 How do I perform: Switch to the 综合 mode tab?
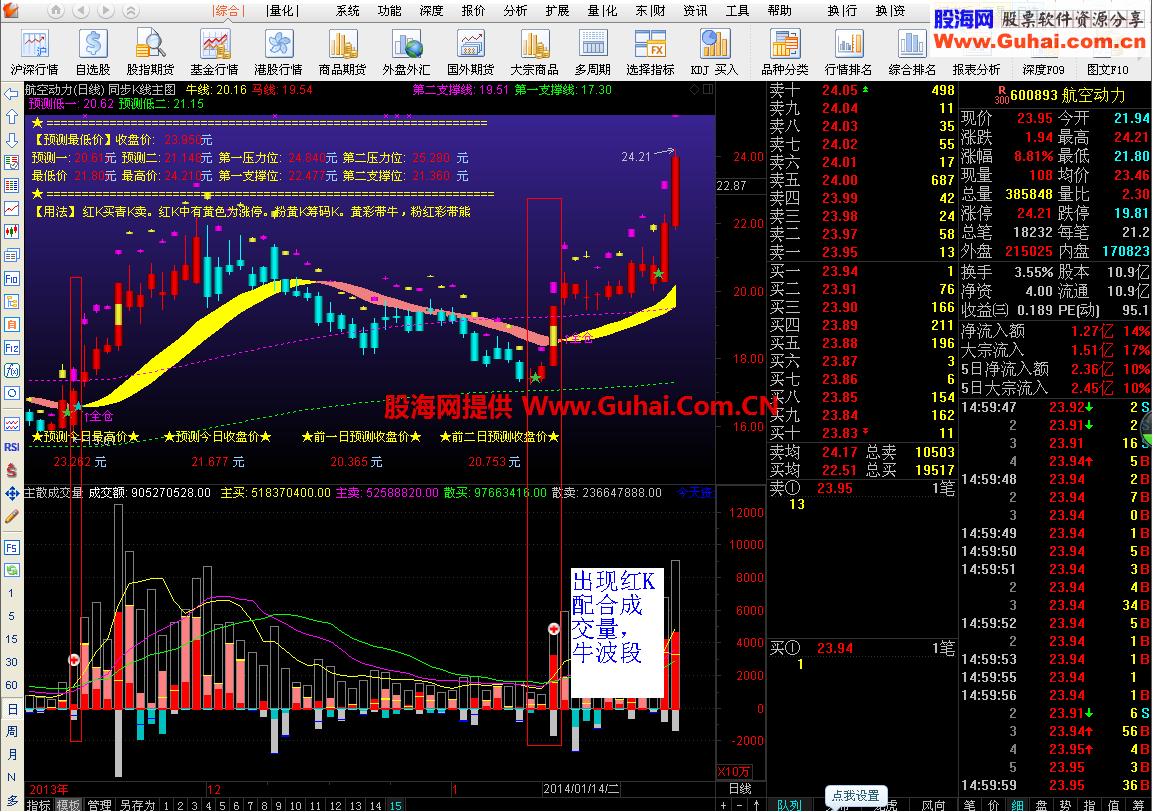pos(227,10)
